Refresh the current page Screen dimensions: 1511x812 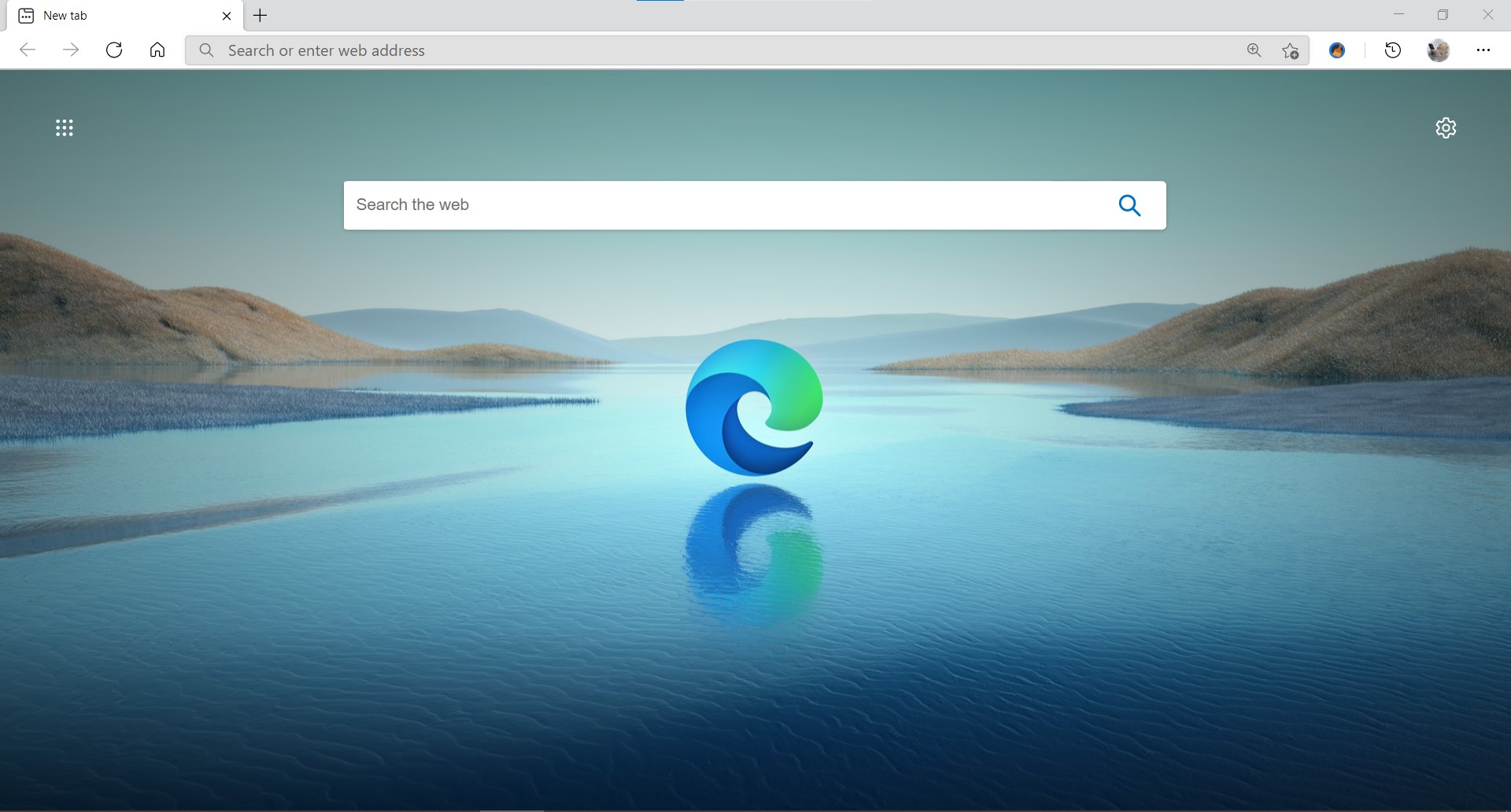tap(114, 50)
